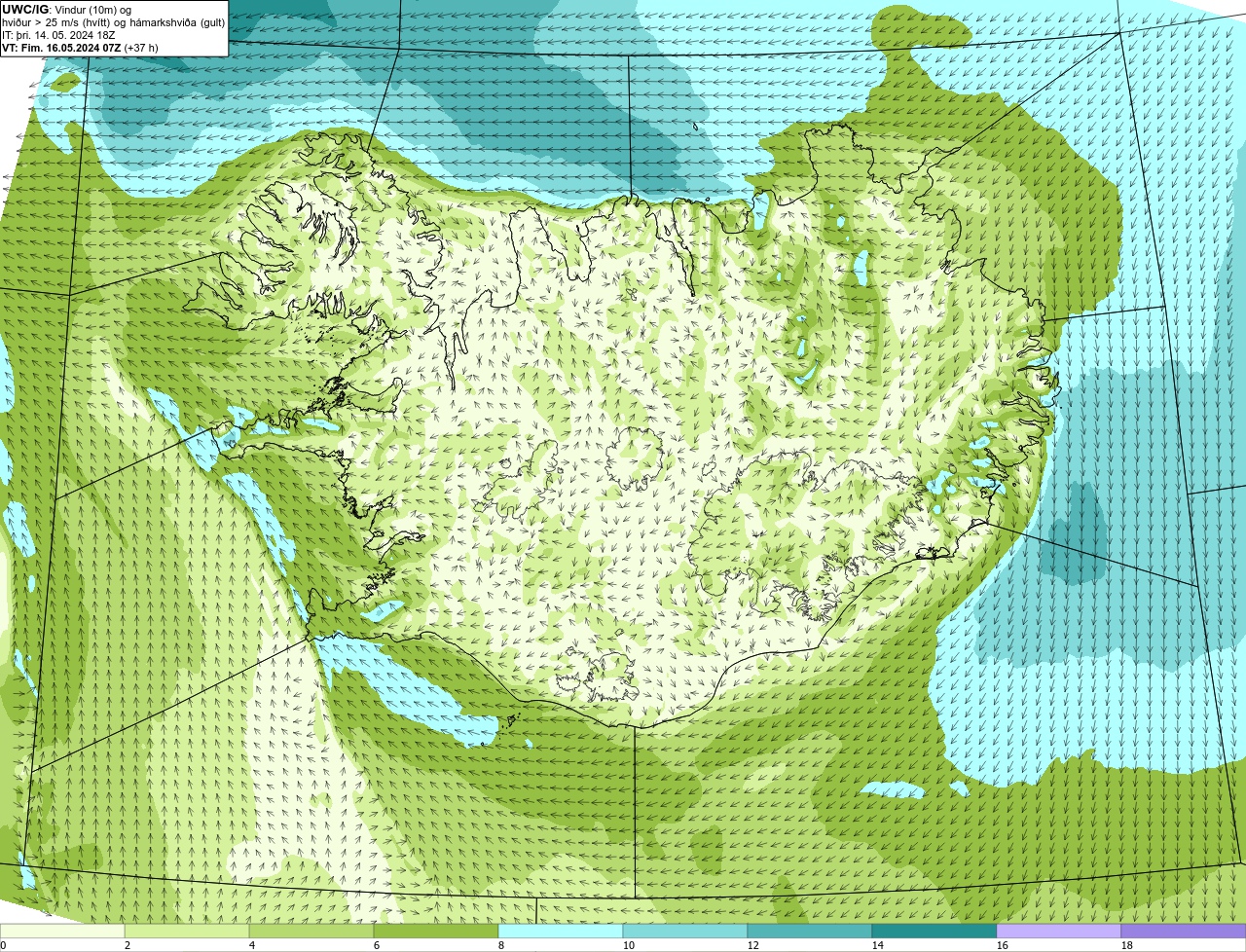Click the 0–2 m/s pale yellow legend swatch
This screenshot has width=1246, height=952.
coord(62,931)
